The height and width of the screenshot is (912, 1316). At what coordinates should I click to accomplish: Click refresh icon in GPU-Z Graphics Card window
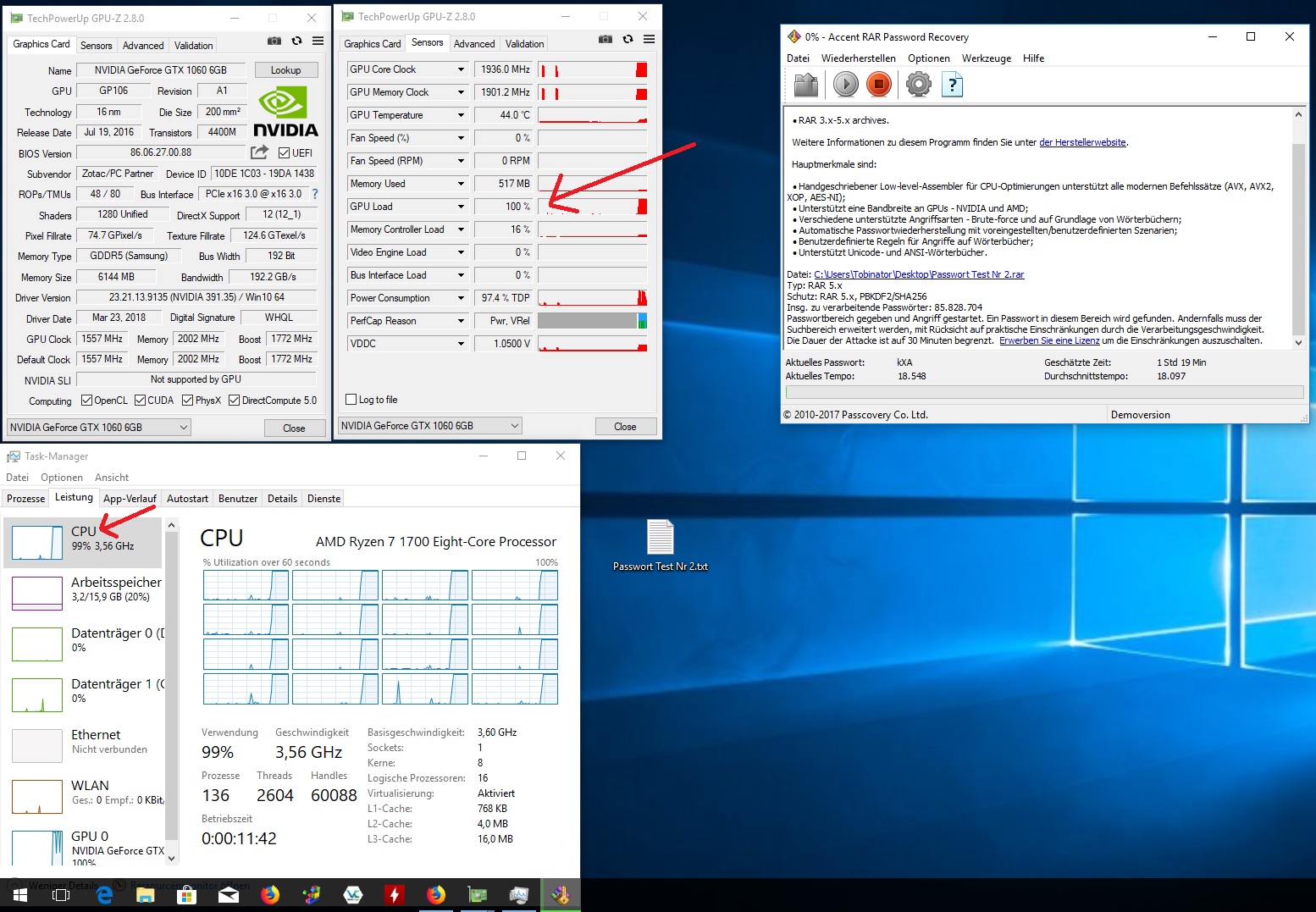click(x=296, y=41)
